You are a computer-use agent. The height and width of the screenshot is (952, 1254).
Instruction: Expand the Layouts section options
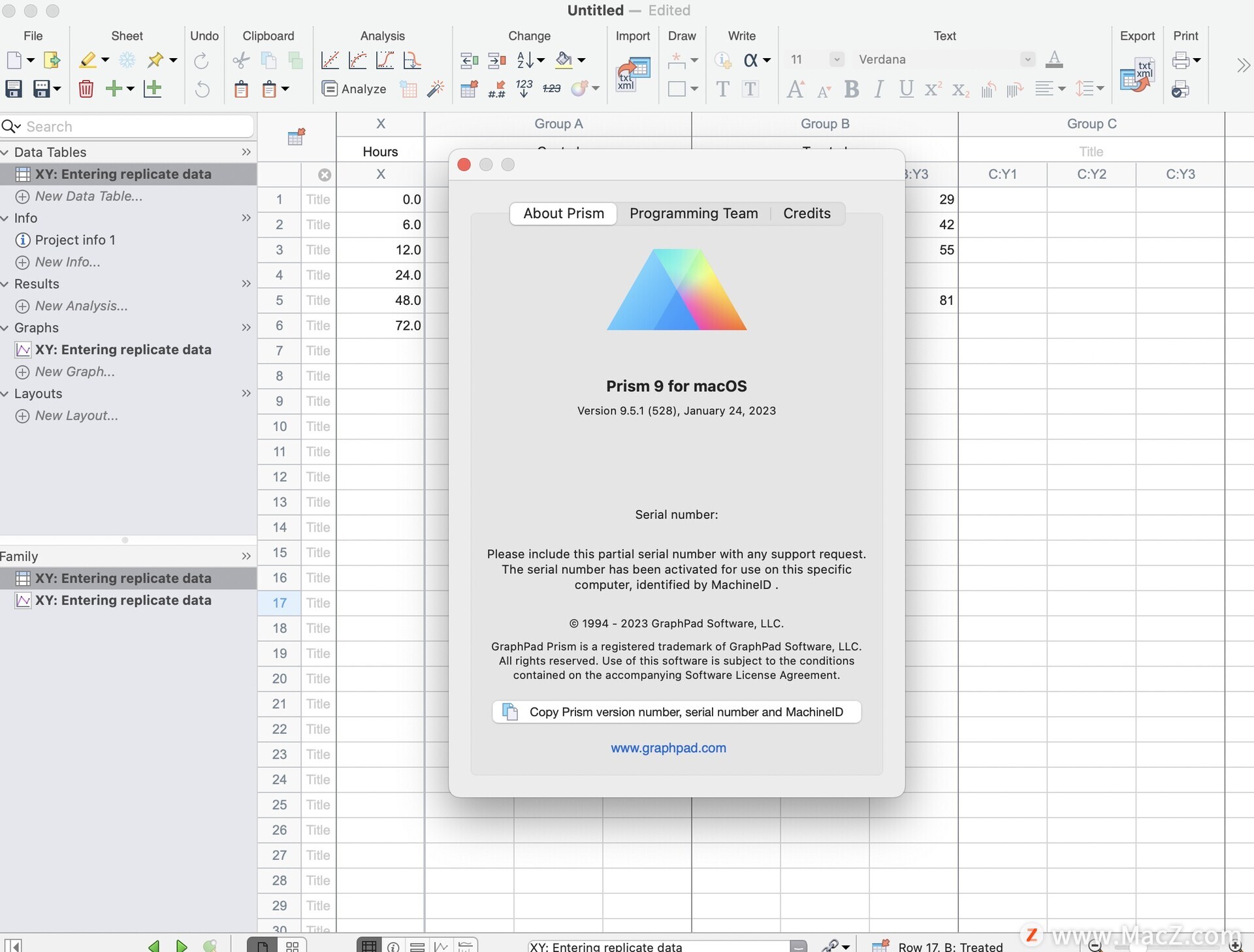tap(246, 393)
